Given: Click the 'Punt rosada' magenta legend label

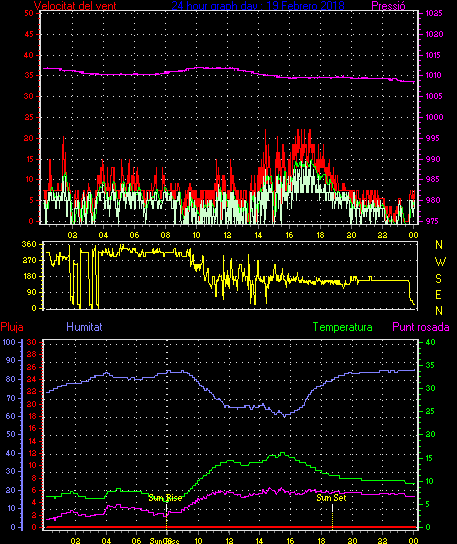Looking at the screenshot, I should tap(421, 327).
